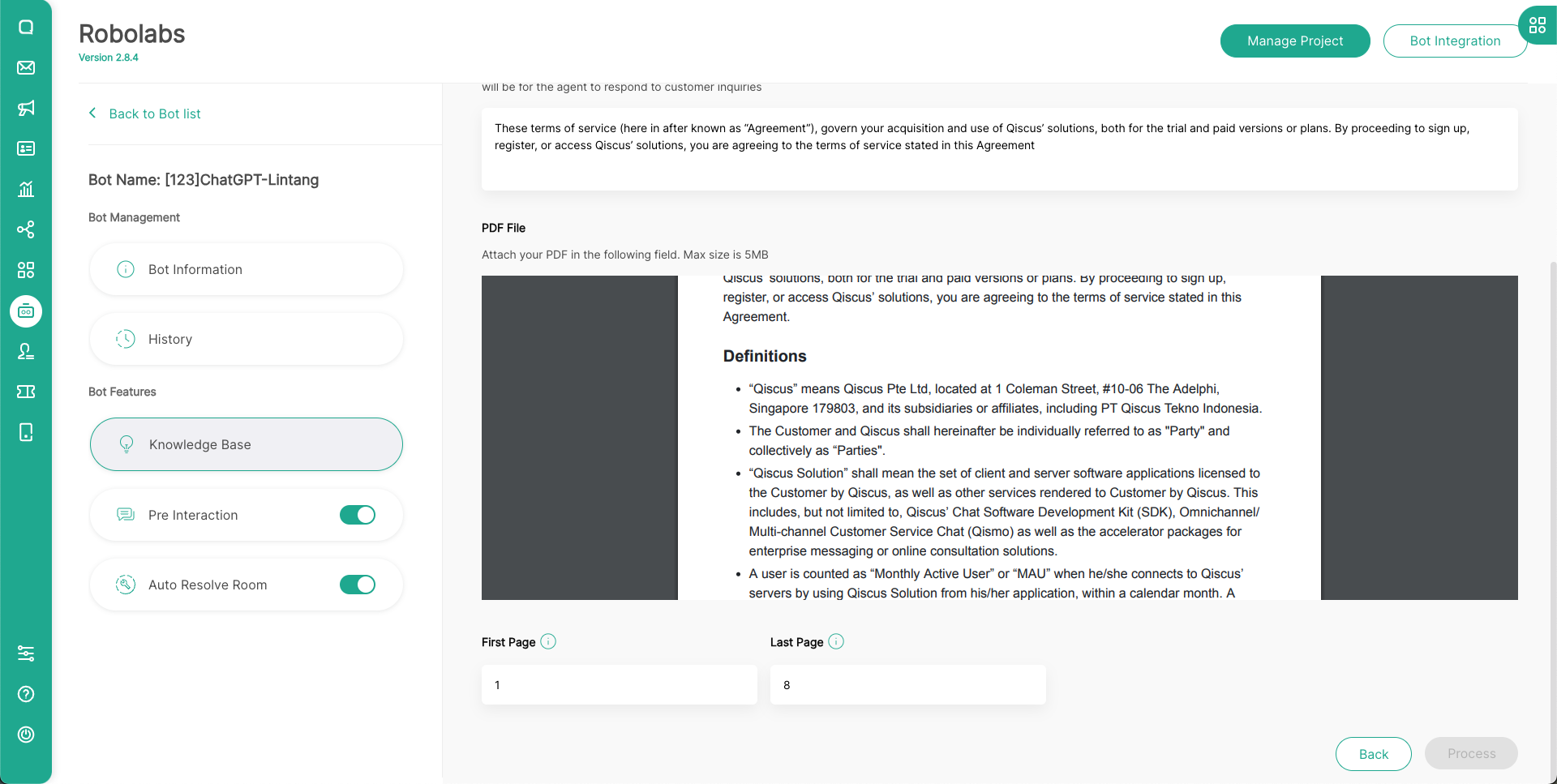Click the share integration icon in sidebar
Screen dimensions: 1557x784
coord(26,229)
